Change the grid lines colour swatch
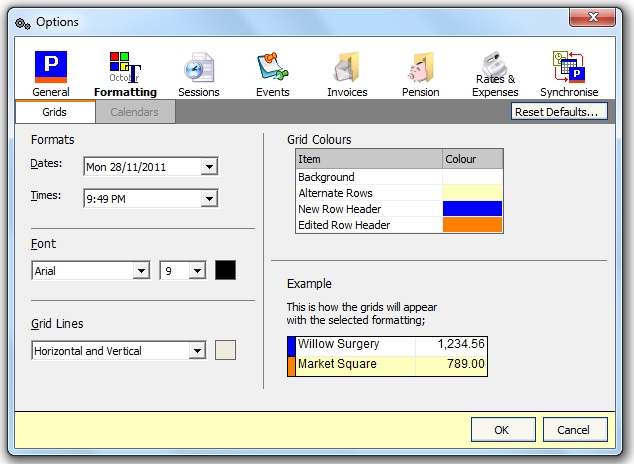Image resolution: width=634 pixels, height=464 pixels. tap(225, 350)
